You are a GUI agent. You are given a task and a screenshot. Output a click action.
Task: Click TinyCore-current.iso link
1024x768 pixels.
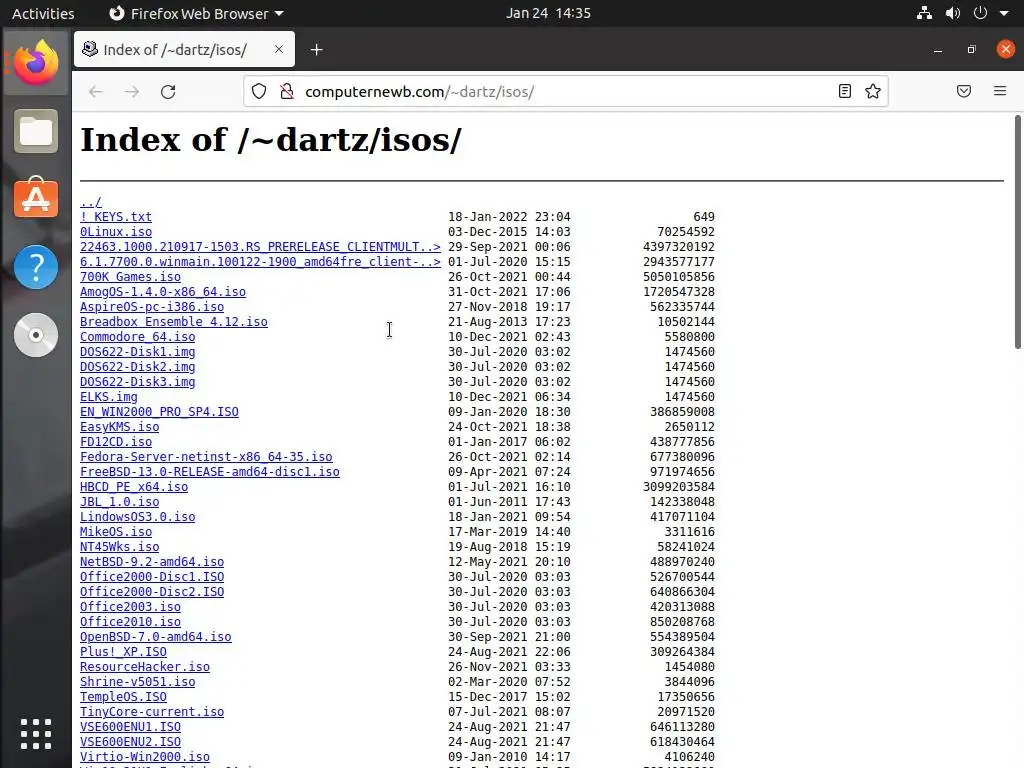(152, 712)
